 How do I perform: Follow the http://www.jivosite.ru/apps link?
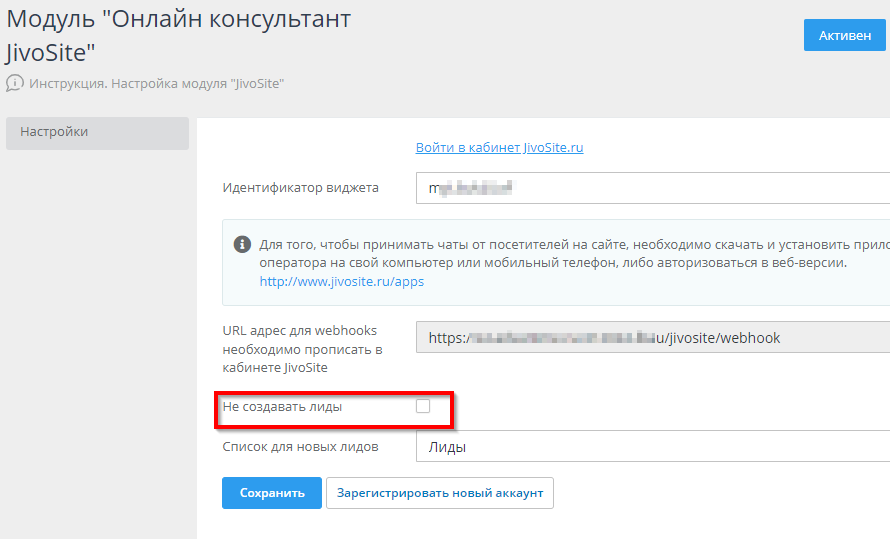click(342, 282)
